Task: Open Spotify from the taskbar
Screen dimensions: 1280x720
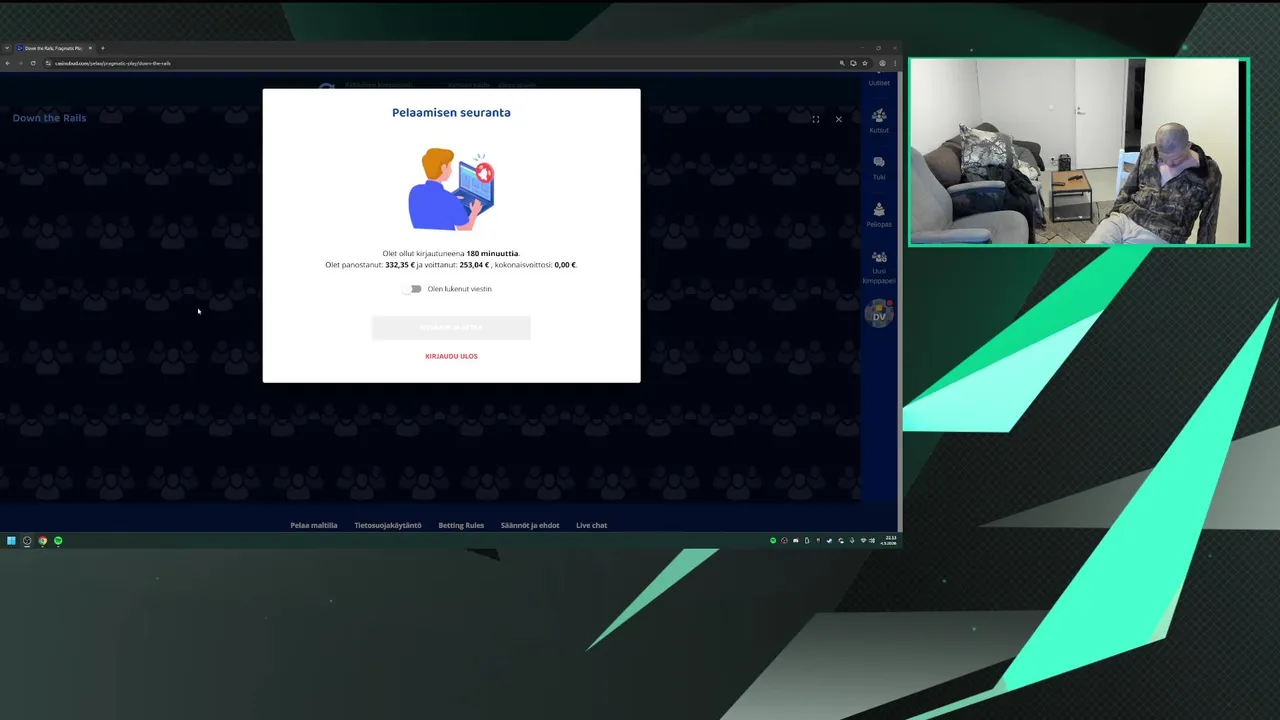Action: coord(58,541)
